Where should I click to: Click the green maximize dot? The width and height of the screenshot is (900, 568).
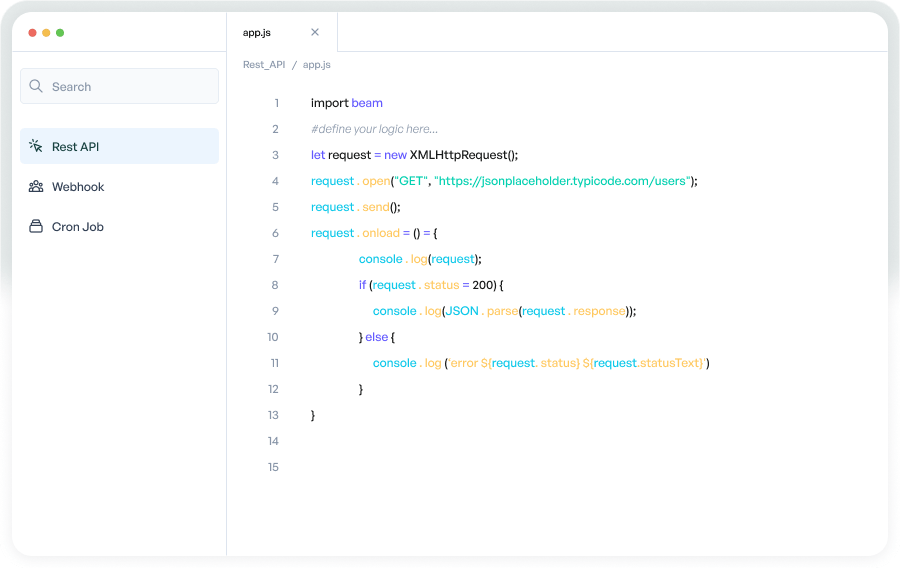[x=60, y=33]
